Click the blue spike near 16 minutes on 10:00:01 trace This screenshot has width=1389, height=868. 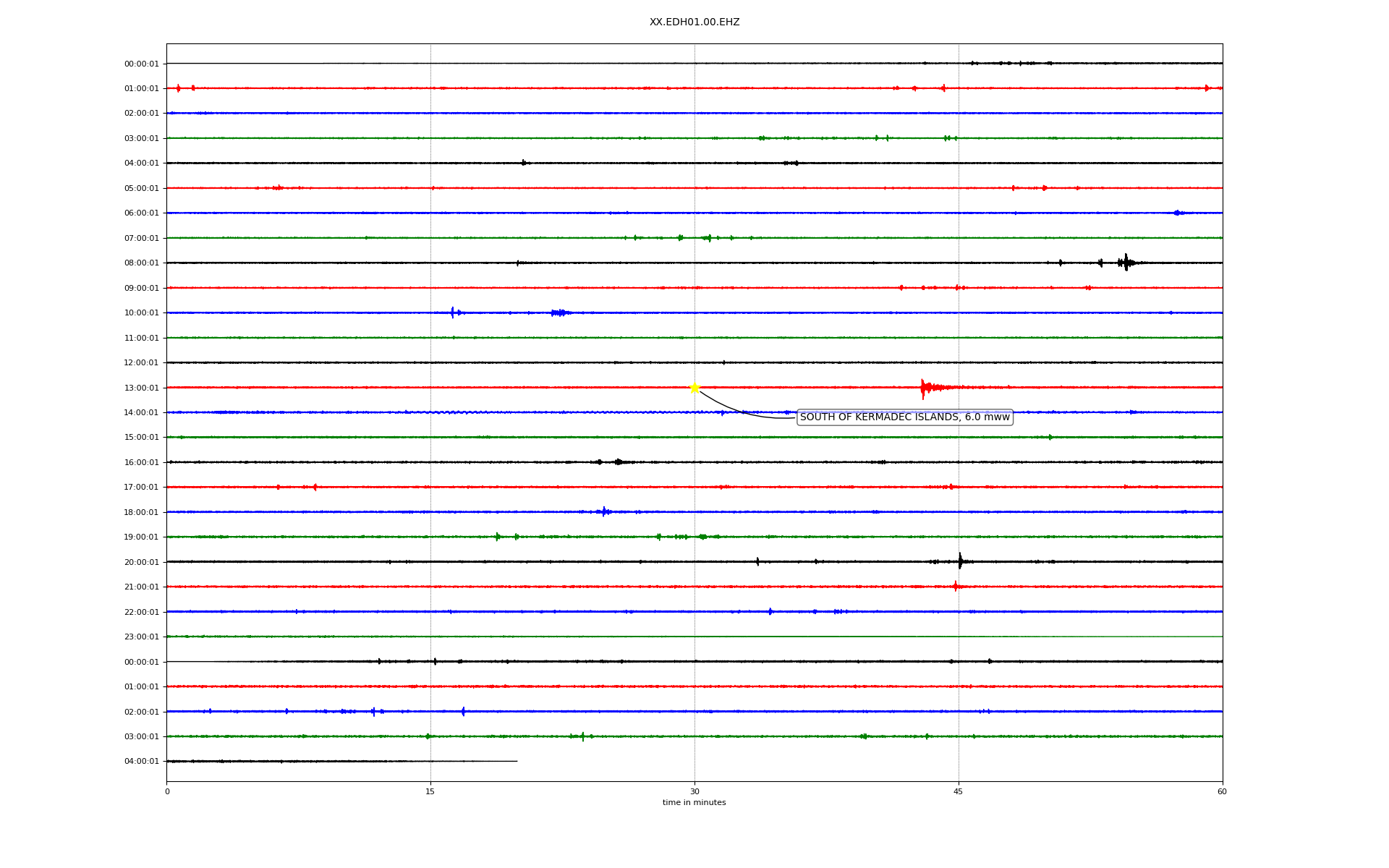pos(453,312)
